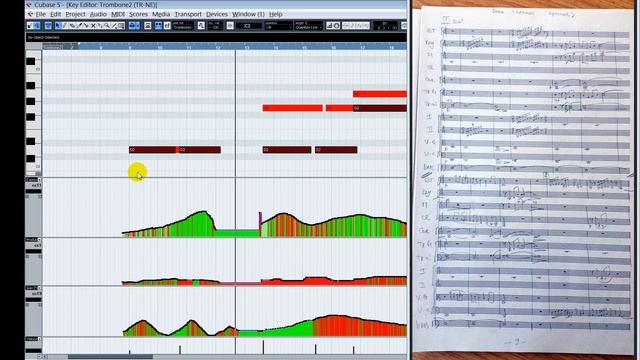Toggle the Show Info line button
This screenshot has height=360, width=640.
coord(48,26)
